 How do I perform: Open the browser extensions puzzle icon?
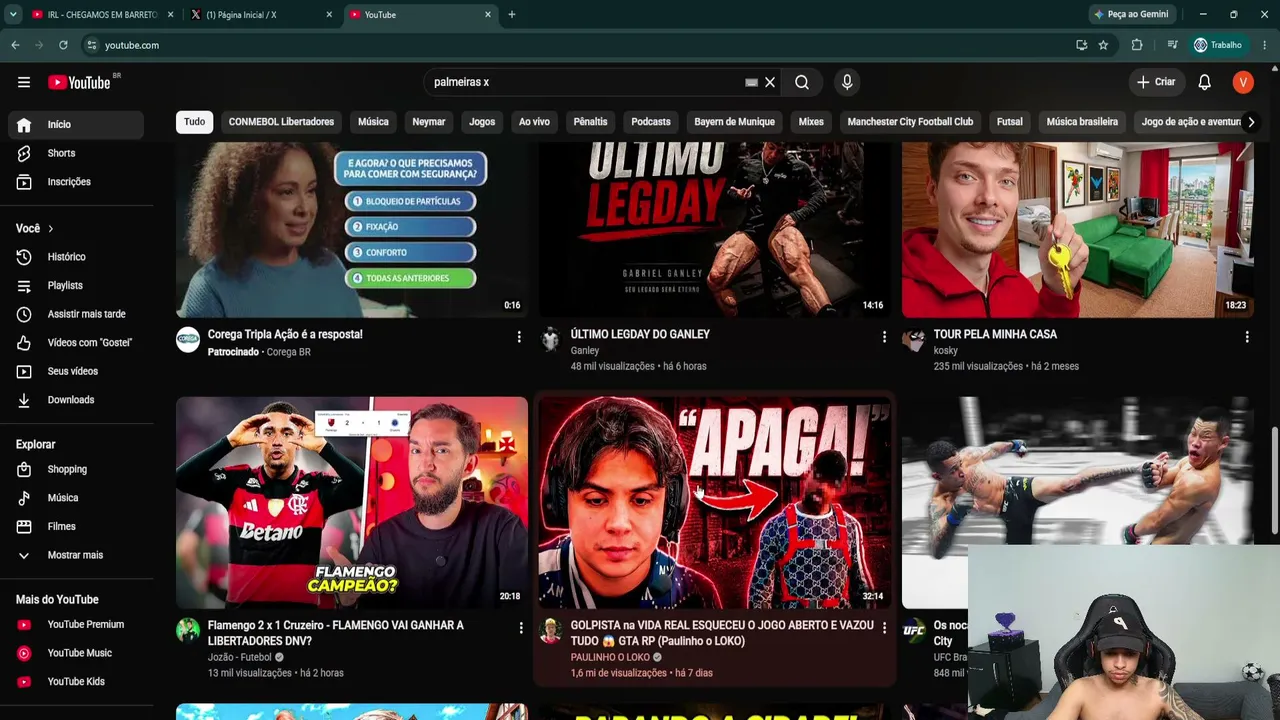[1137, 45]
